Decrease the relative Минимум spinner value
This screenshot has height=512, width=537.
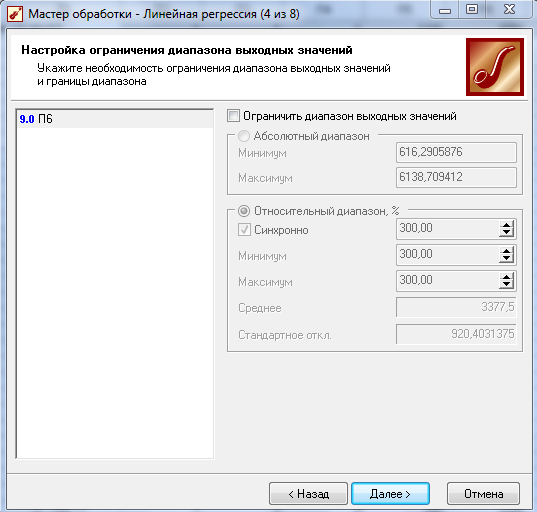(506, 259)
